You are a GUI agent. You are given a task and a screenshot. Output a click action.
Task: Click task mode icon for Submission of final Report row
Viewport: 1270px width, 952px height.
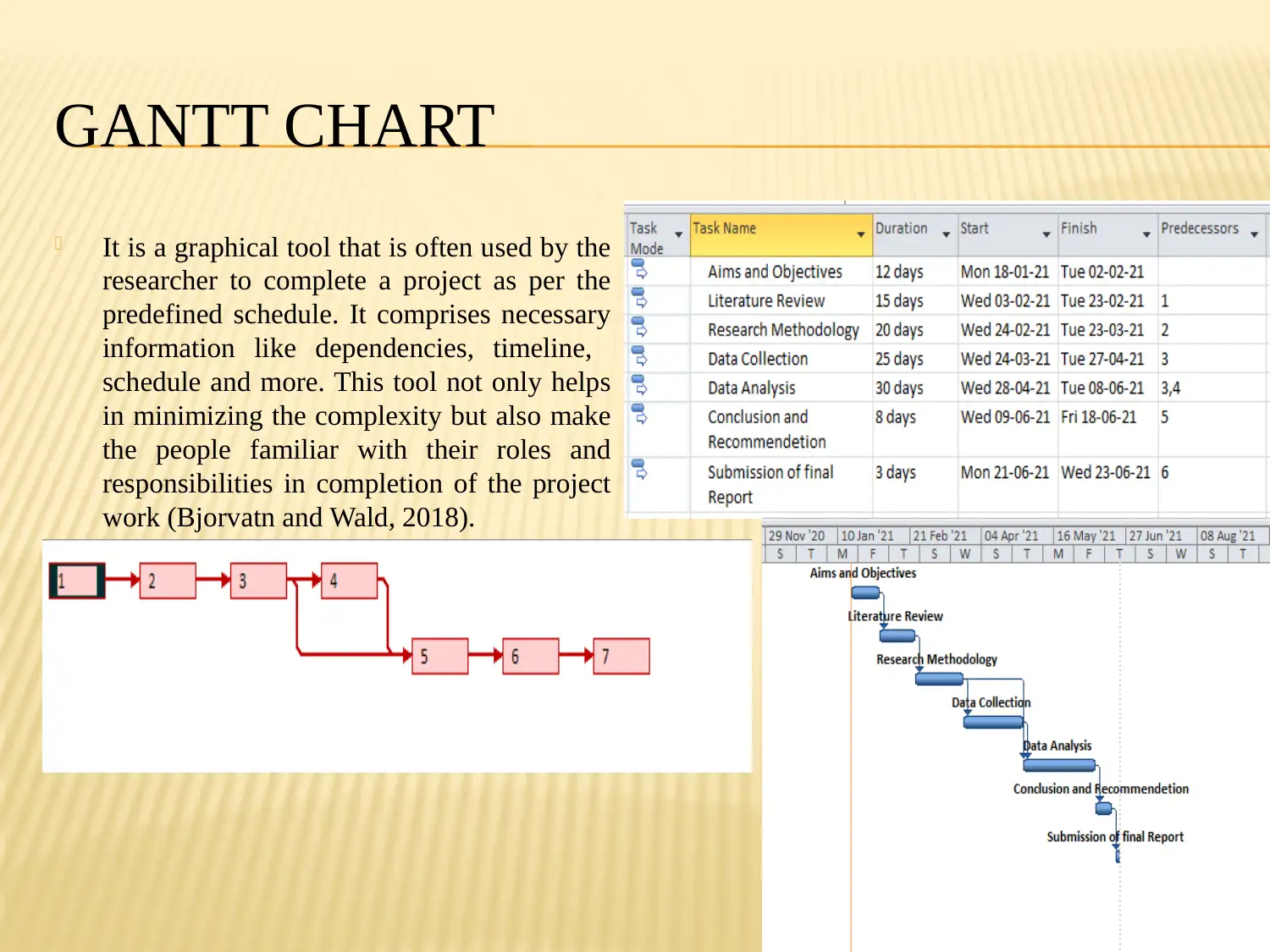(x=640, y=470)
